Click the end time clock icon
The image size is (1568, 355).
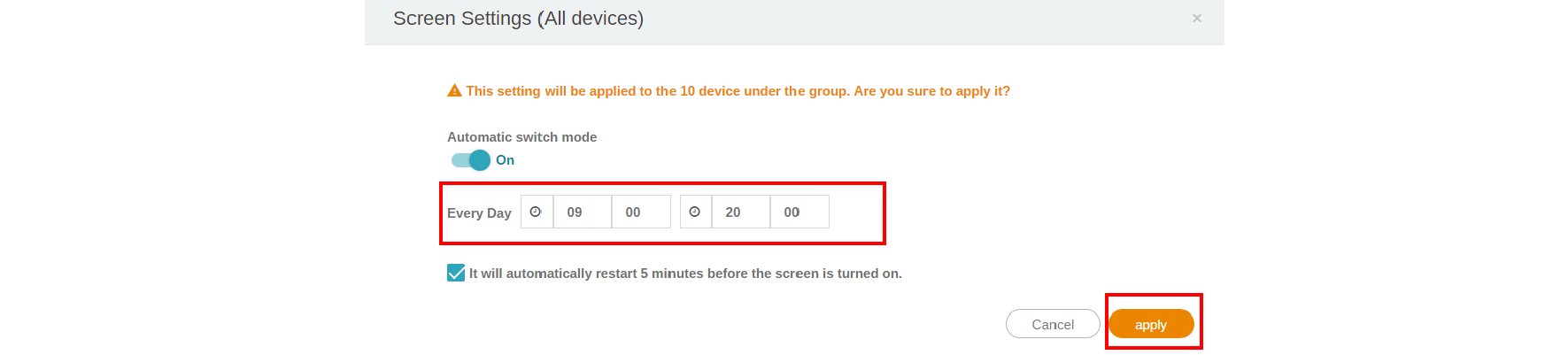pos(695,212)
